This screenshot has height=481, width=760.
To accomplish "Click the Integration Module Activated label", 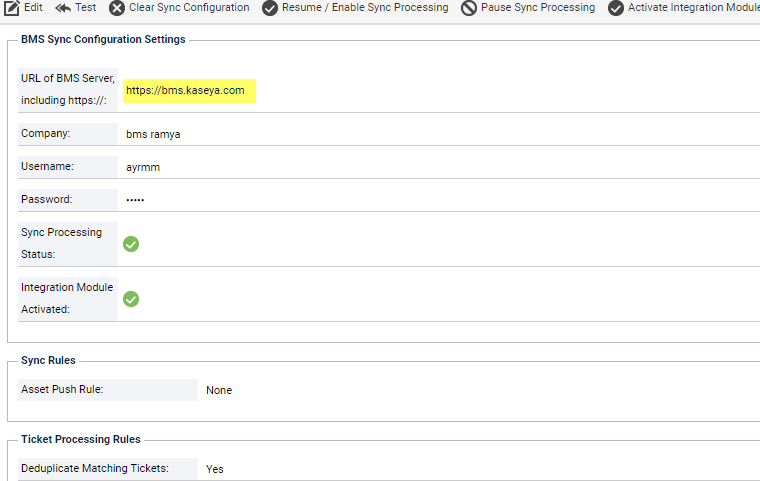I will click(67, 298).
